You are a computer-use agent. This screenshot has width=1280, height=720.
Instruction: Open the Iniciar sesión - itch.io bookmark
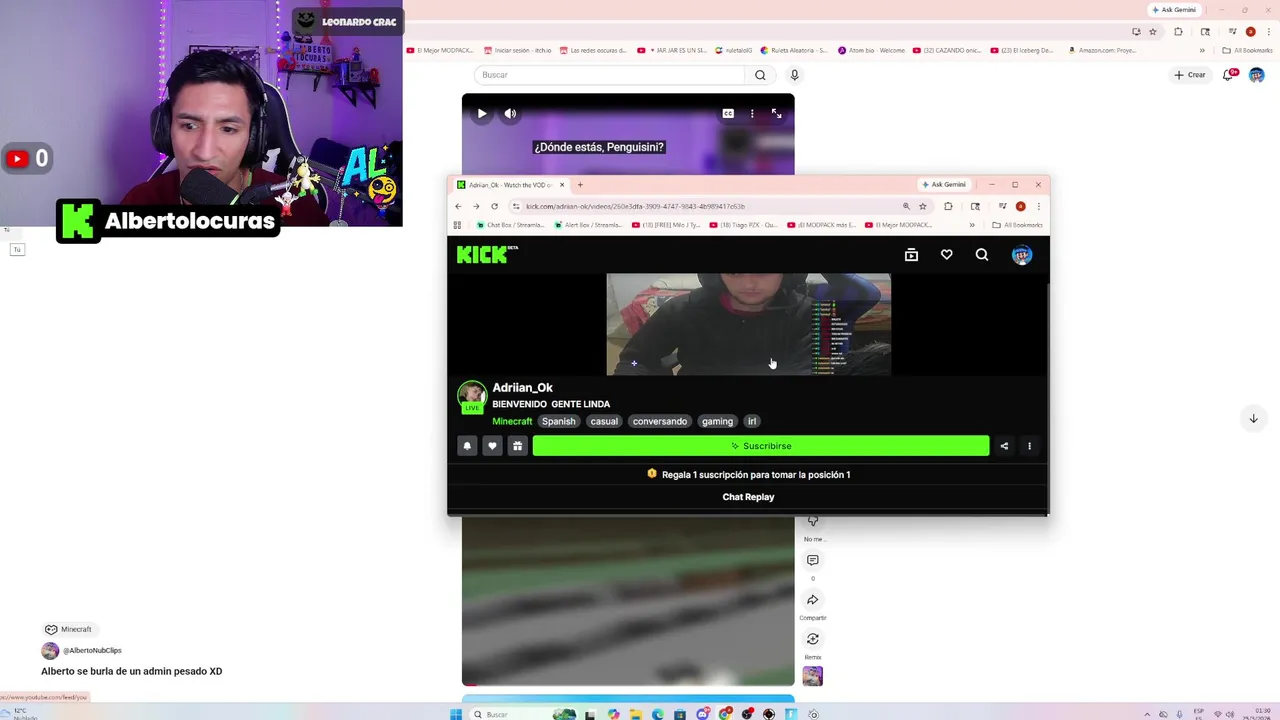click(517, 50)
